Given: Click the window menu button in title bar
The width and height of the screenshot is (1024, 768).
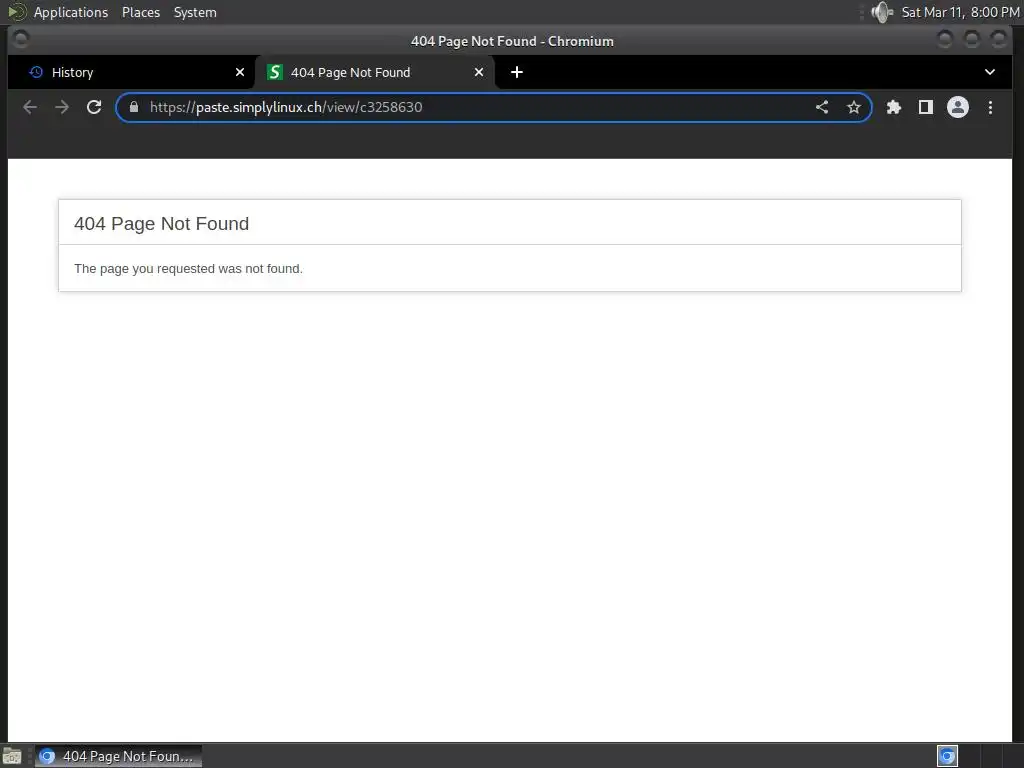Looking at the screenshot, I should pos(20,40).
